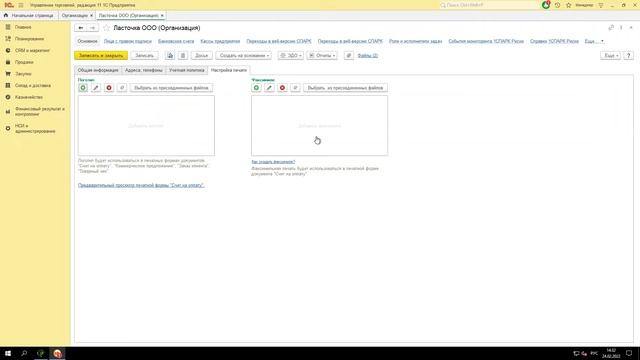
Task: Open the Главное section in sidebar
Action: 23,27
